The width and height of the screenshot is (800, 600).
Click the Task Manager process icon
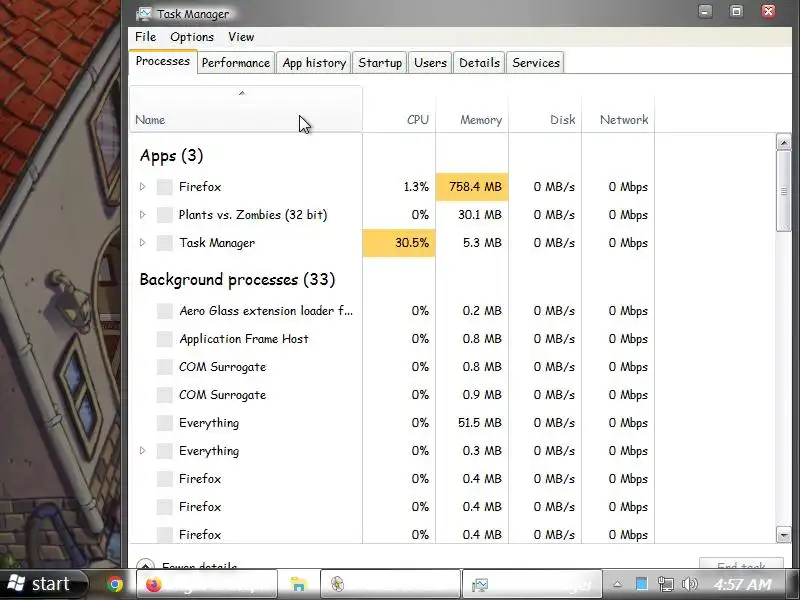click(164, 243)
